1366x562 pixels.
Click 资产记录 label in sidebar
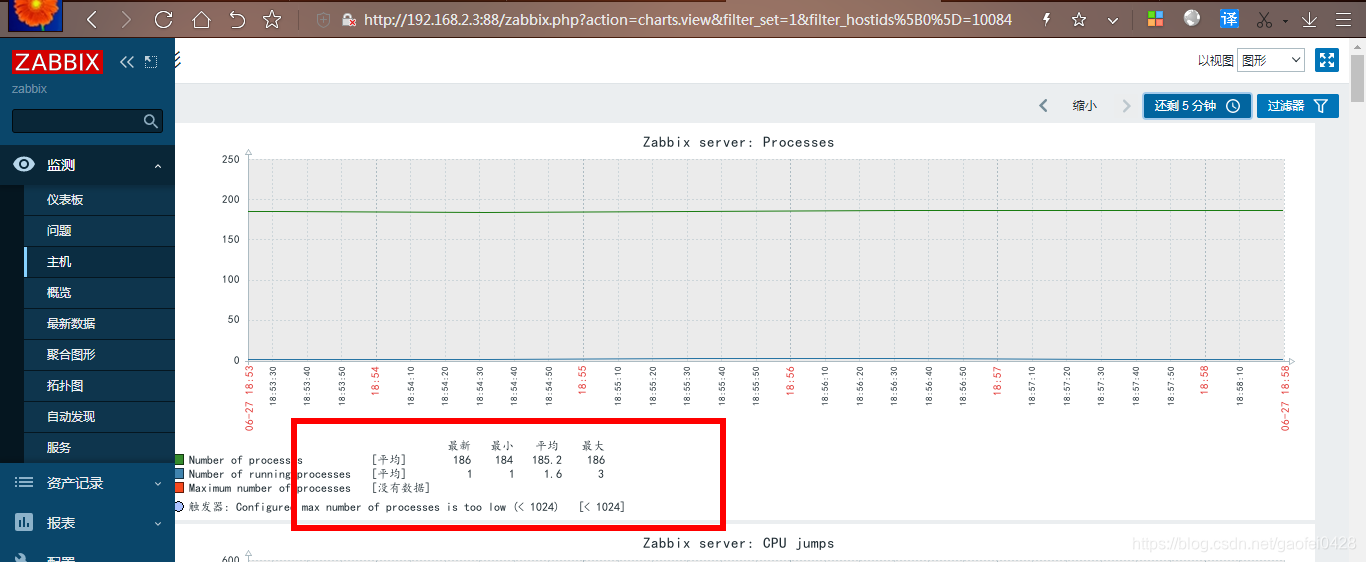(x=75, y=483)
